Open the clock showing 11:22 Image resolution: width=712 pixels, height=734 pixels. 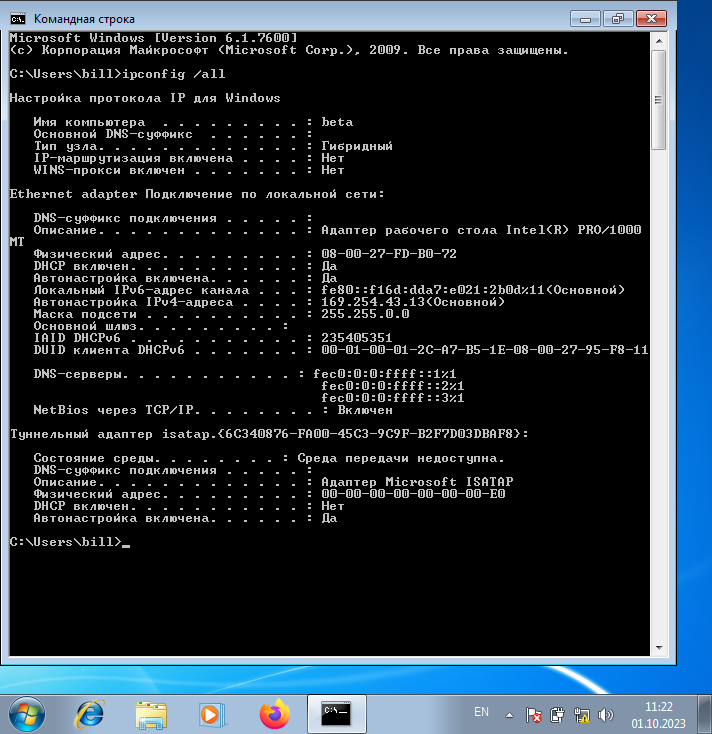658,715
